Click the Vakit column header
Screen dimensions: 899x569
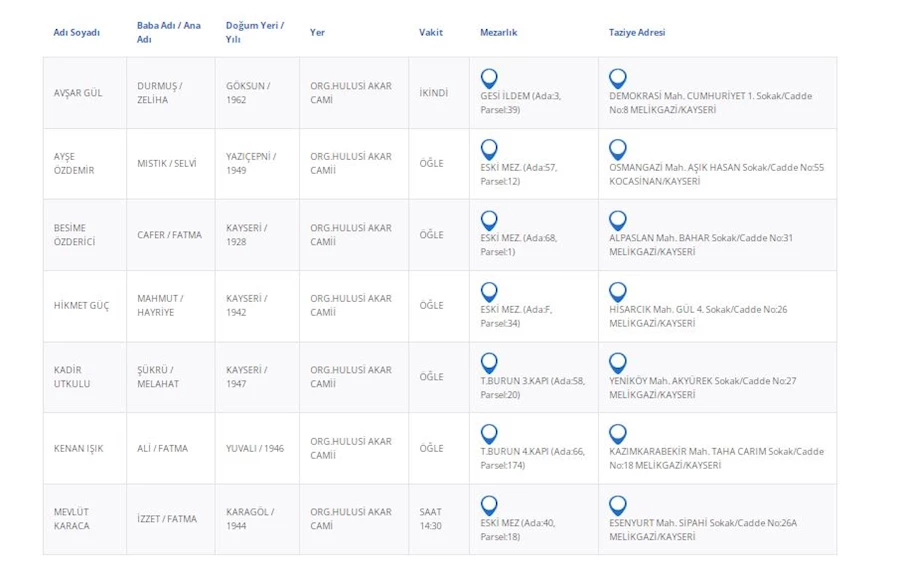point(430,33)
